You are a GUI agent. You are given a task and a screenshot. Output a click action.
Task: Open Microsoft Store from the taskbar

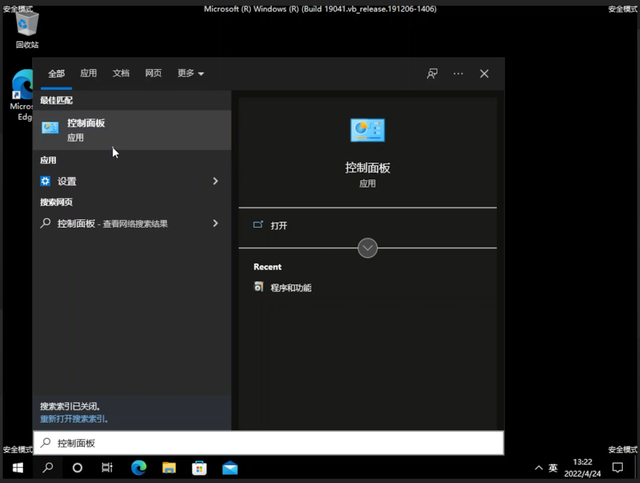tap(200, 468)
